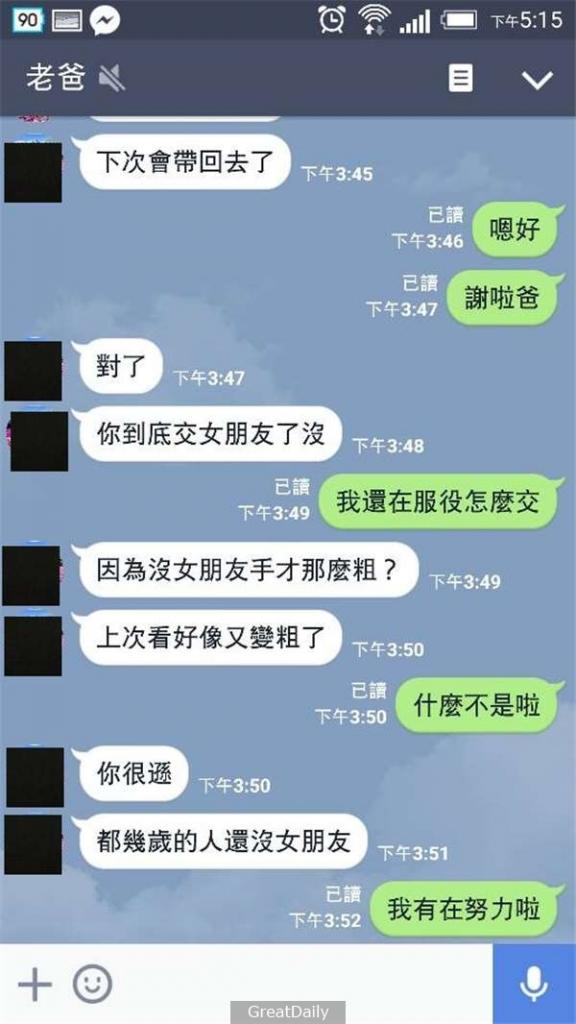Image resolution: width=576 pixels, height=1024 pixels.
Task: Tap the battery 90 indicator icon
Action: 27,20
